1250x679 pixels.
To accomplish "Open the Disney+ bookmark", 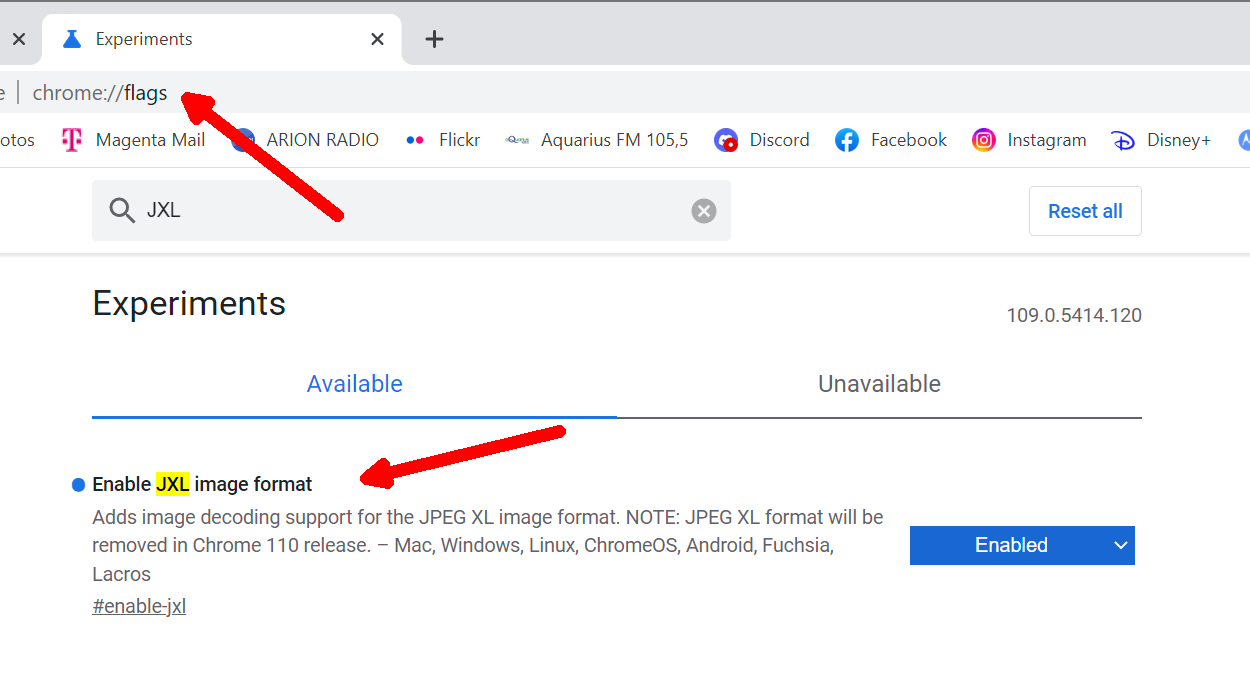I will tap(1161, 140).
